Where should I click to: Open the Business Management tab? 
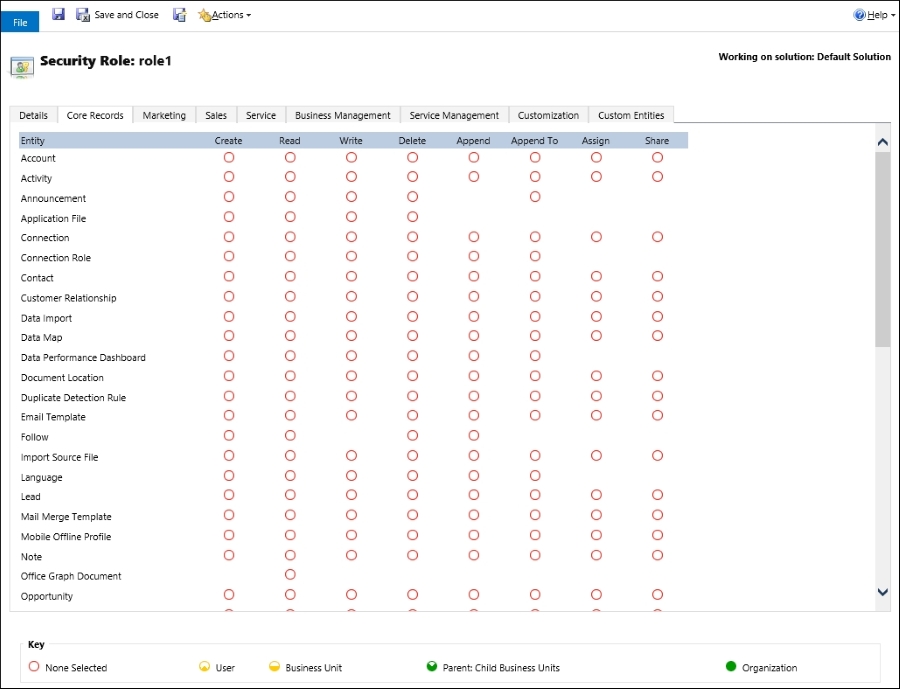tap(343, 115)
